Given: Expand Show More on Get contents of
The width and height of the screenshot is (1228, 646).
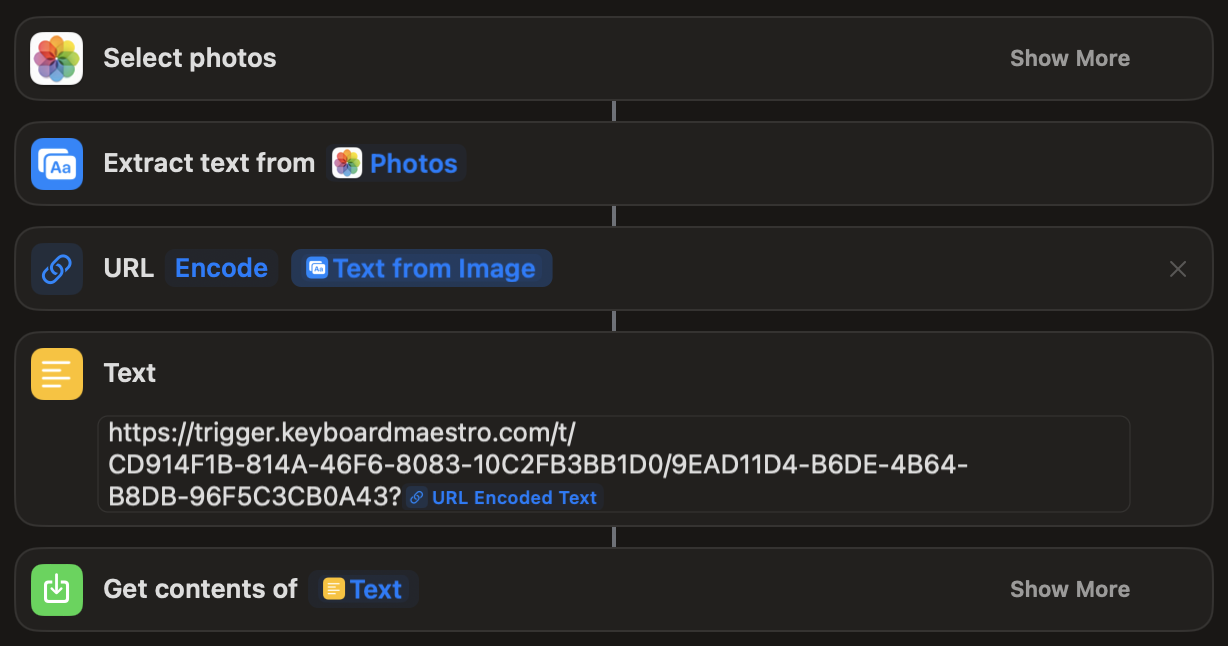Looking at the screenshot, I should coord(1070,590).
